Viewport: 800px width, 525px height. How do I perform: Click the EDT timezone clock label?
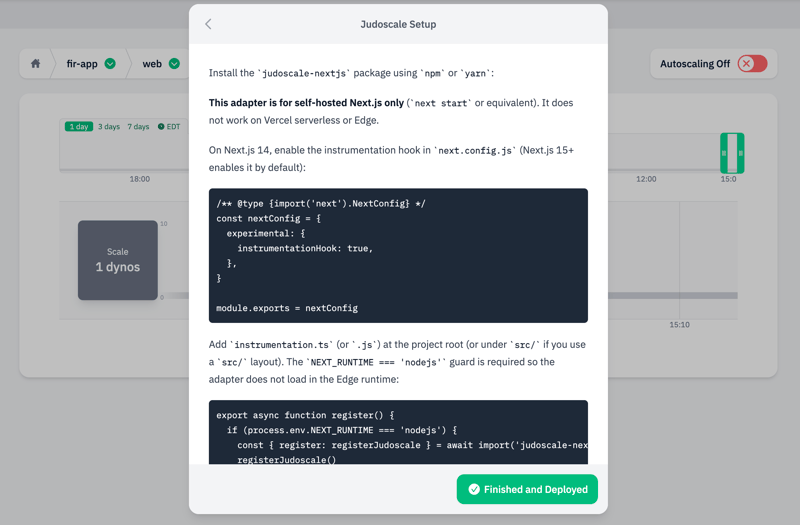click(x=169, y=127)
